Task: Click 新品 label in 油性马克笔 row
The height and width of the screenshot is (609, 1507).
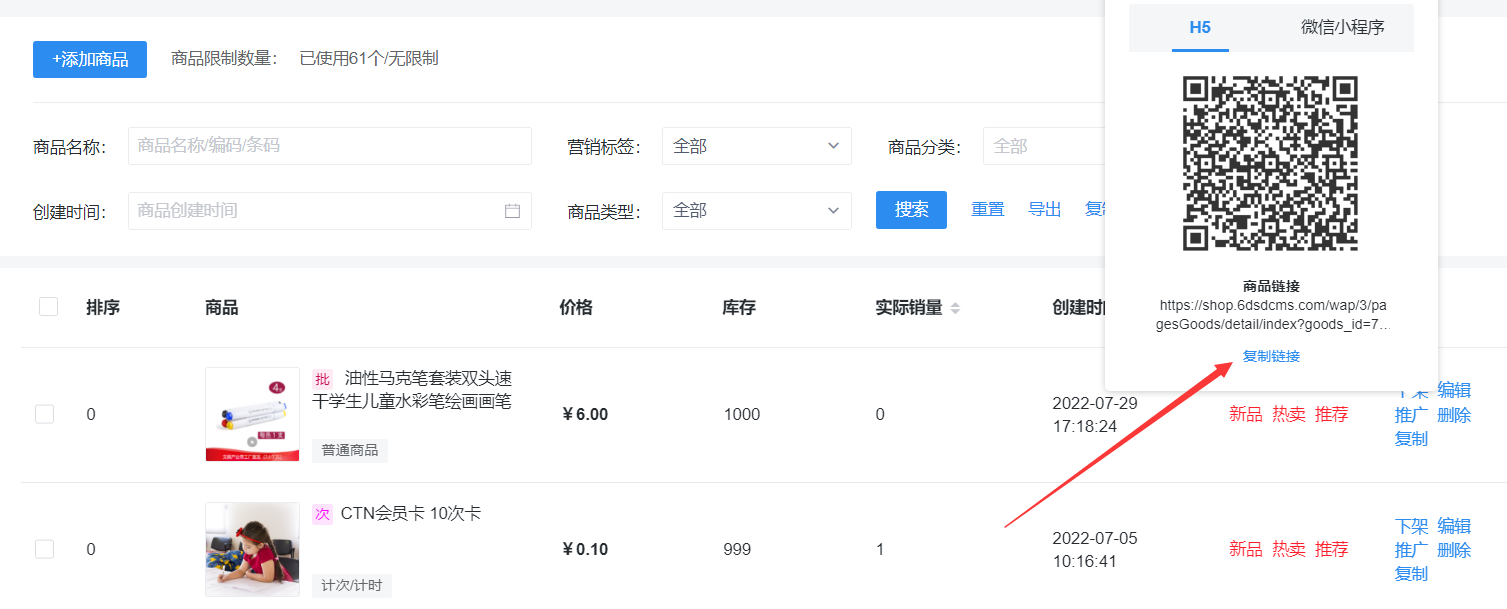Action: [x=1246, y=414]
